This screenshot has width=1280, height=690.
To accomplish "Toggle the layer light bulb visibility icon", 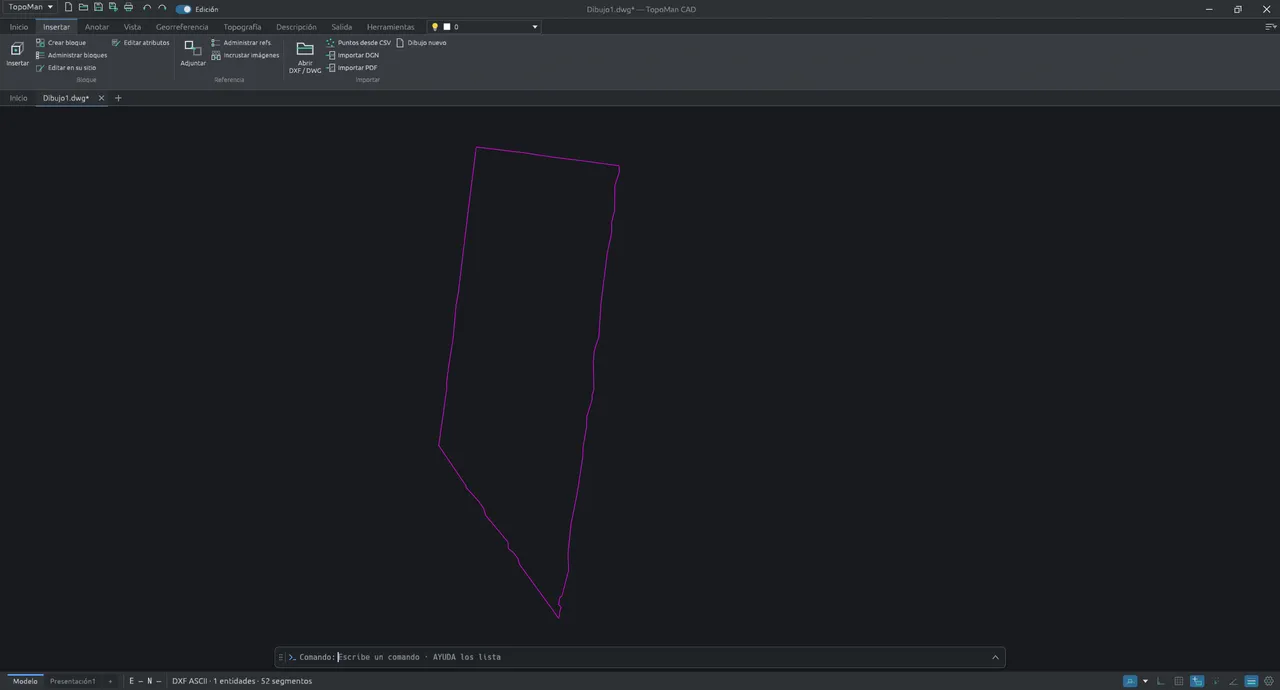I will click(x=435, y=27).
